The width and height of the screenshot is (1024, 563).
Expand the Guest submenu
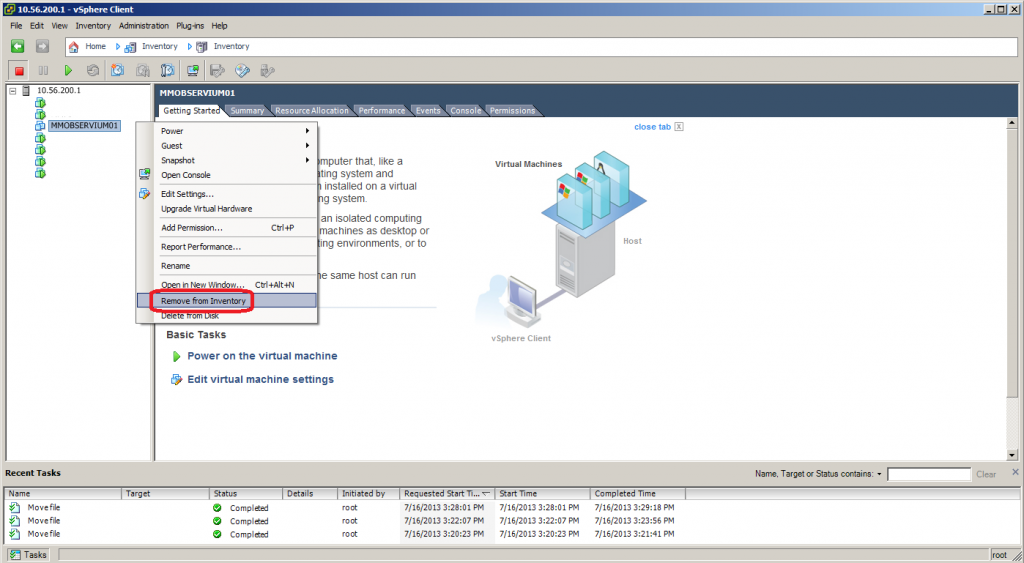pyautogui.click(x=308, y=146)
